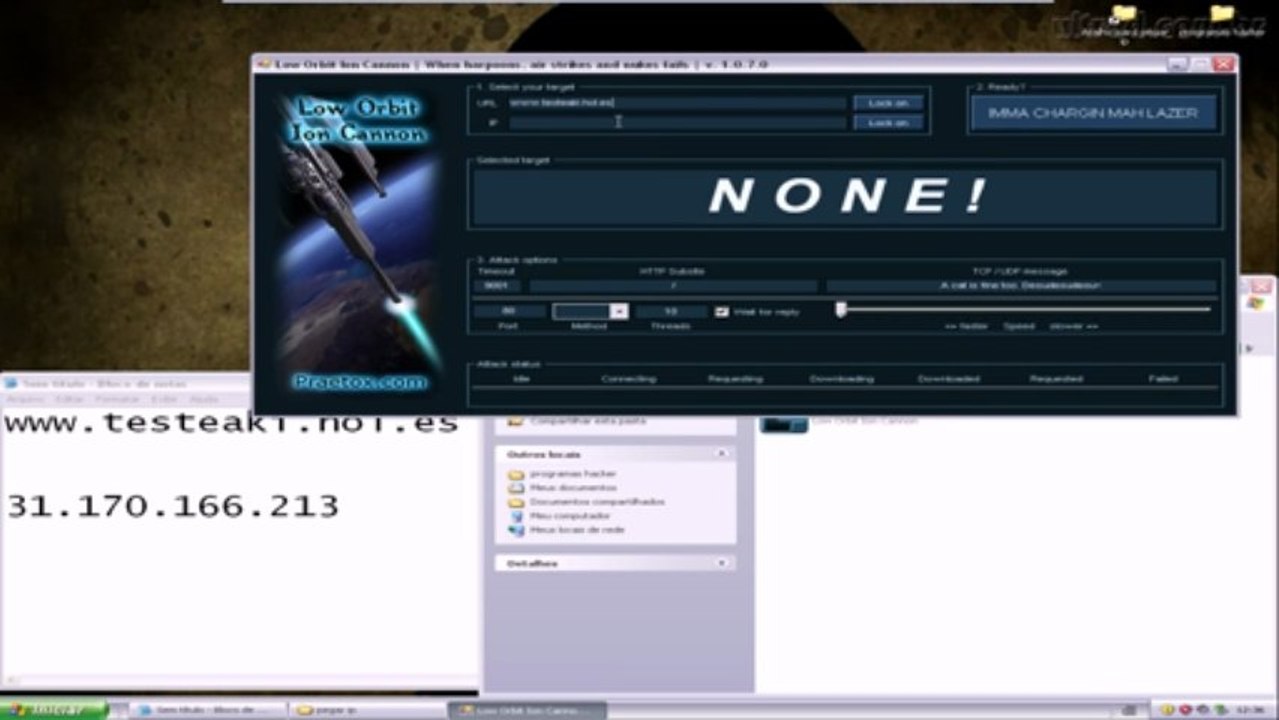Click the Timeout value field
This screenshot has height=720, width=1279.
coord(497,286)
